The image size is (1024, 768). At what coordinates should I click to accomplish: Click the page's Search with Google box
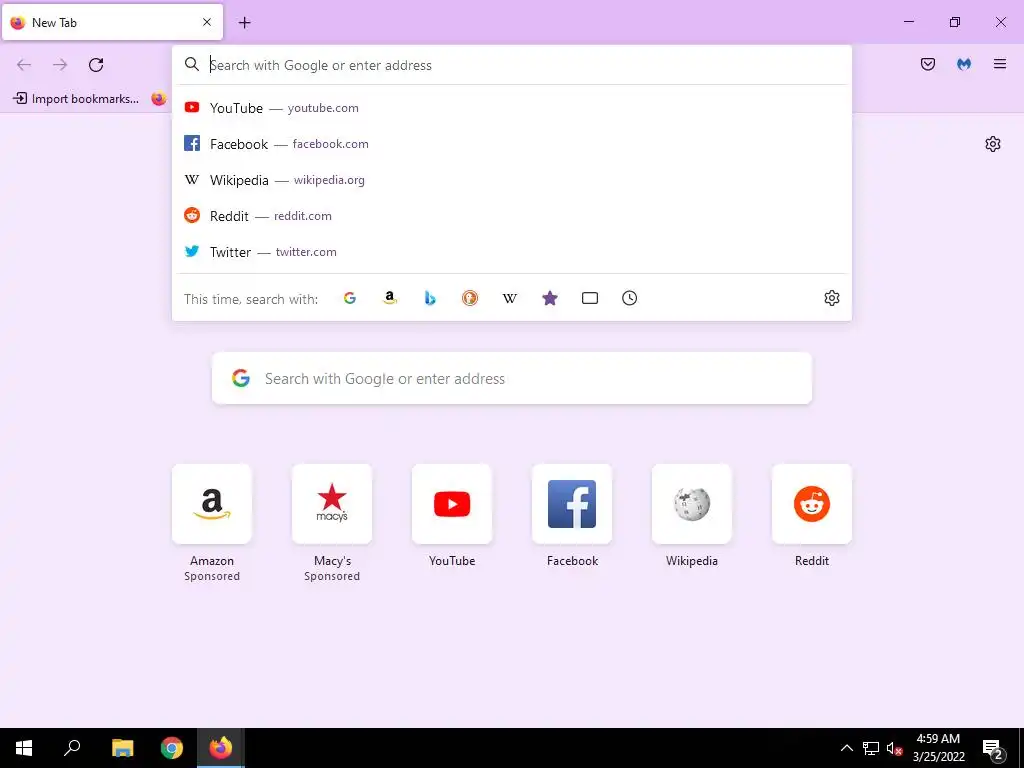[x=512, y=378]
